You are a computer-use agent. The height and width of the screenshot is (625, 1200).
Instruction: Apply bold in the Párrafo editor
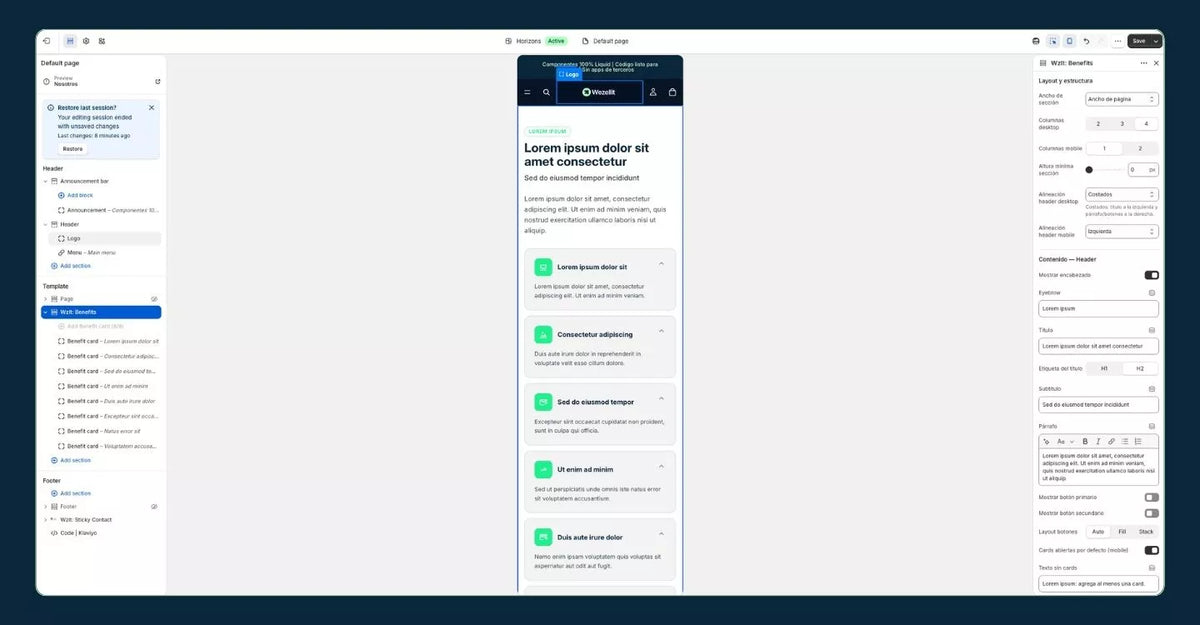click(1085, 441)
